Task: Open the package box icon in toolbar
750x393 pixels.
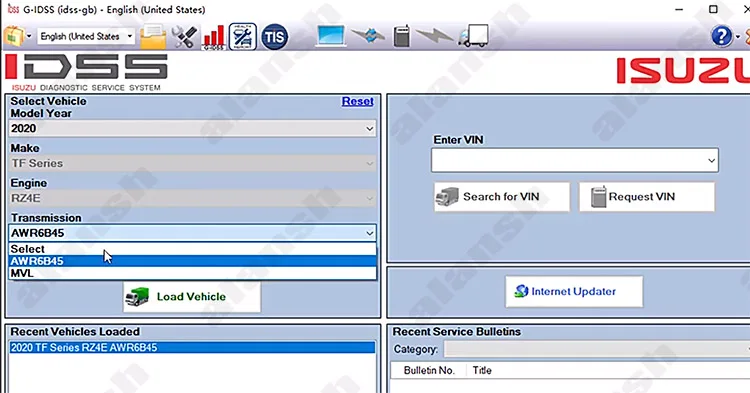Action: pyautogui.click(x=13, y=37)
